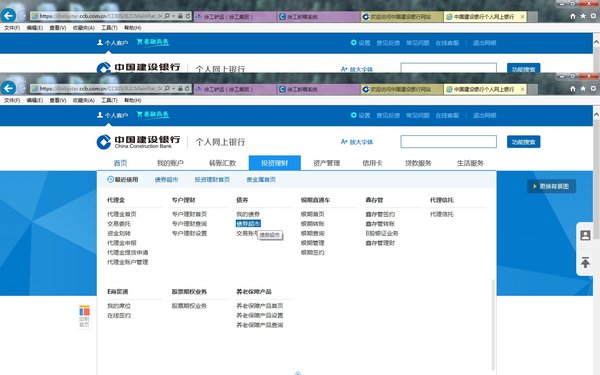Click the search input box beside the 功能搜索 button under the nav header
Viewport: 600px width, 375px height.
point(448,142)
